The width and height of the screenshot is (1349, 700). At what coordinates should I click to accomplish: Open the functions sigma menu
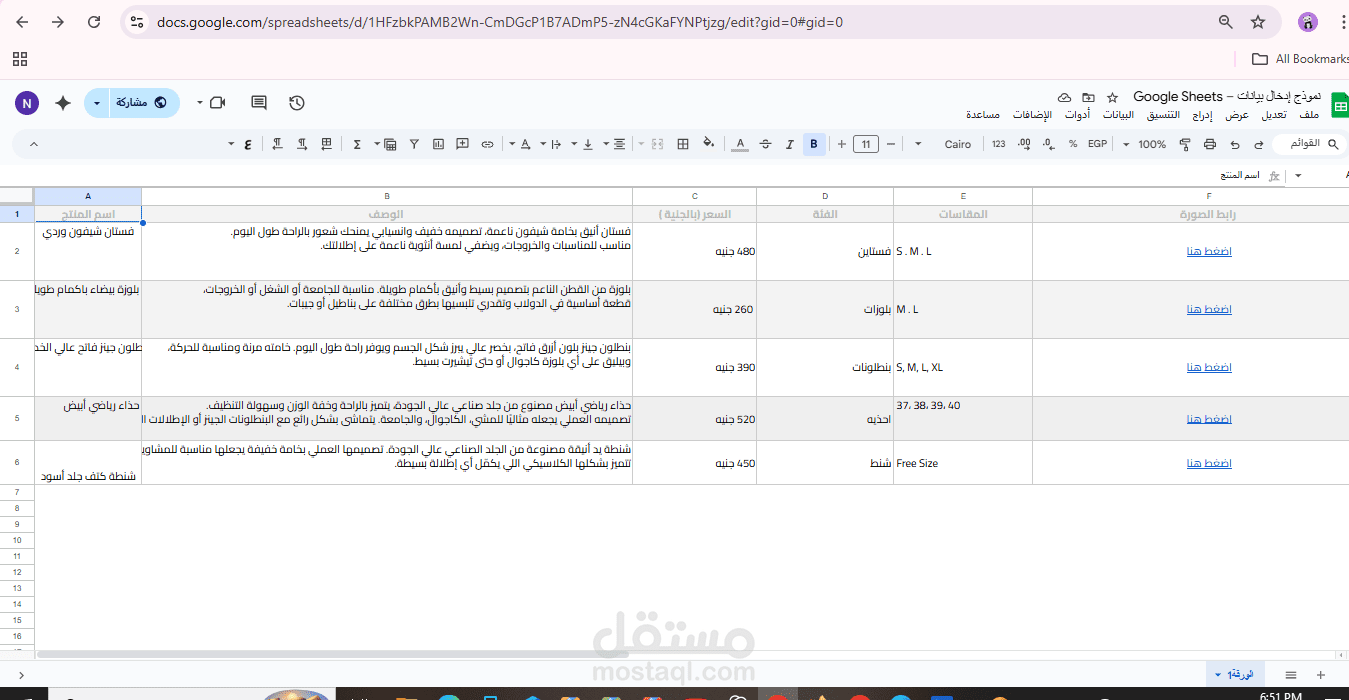pos(357,145)
